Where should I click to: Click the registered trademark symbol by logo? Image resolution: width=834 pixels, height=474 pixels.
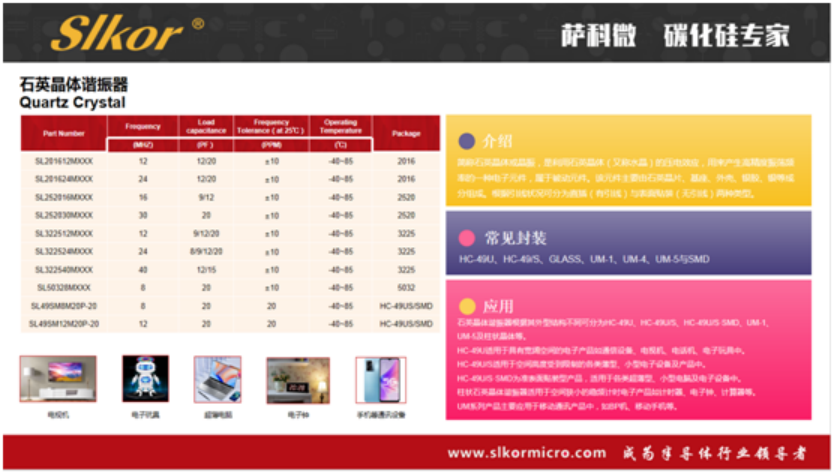pos(198,23)
